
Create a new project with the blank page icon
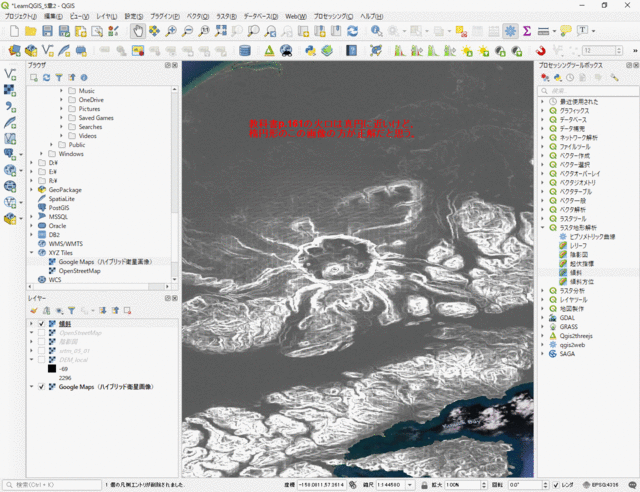click(14, 31)
